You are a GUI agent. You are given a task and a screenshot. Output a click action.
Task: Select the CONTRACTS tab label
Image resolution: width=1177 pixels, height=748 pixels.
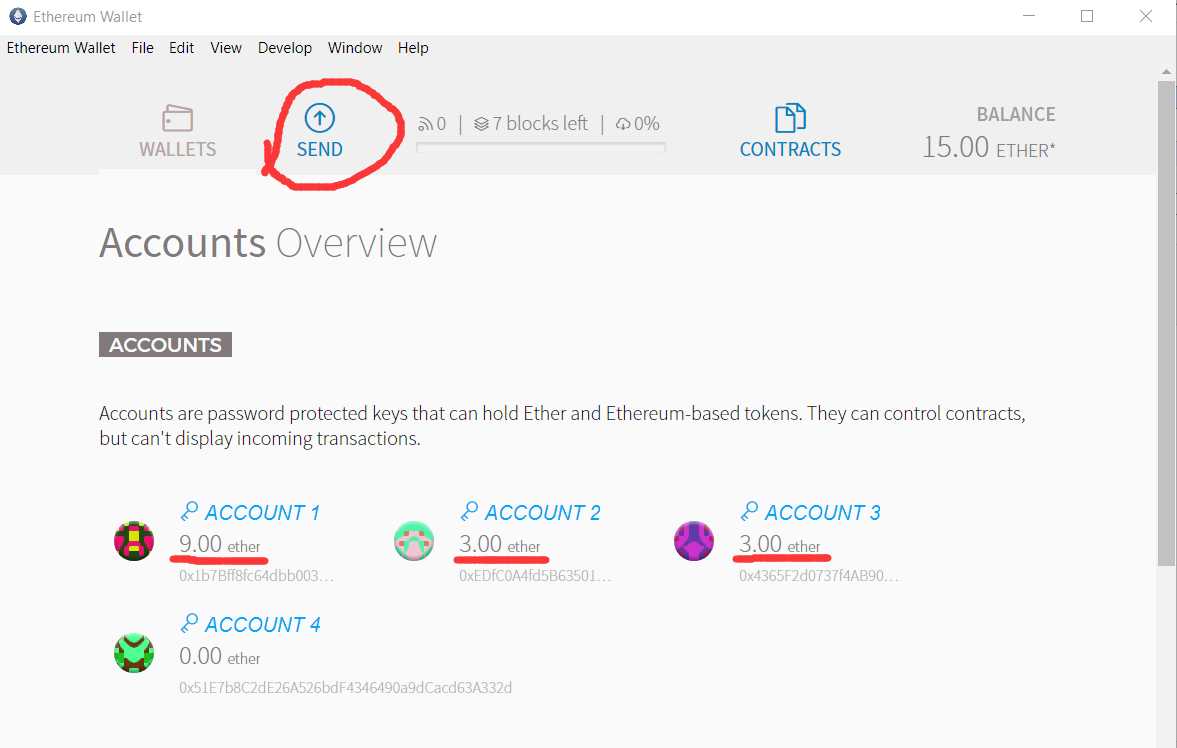(790, 149)
